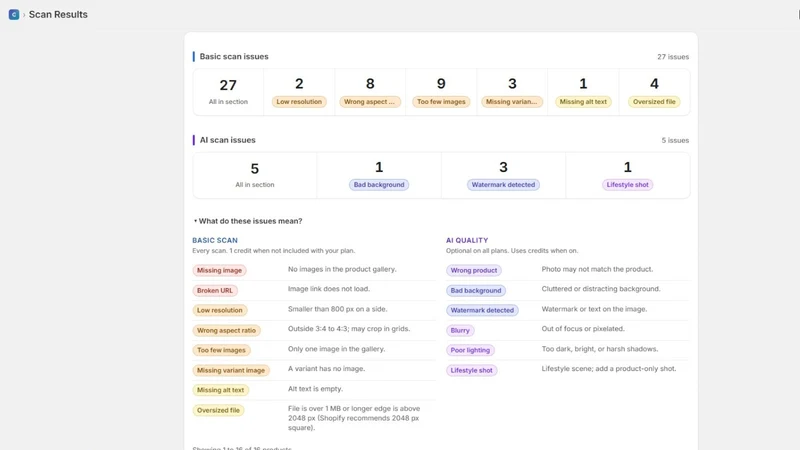
Task: Click the Bad background legend badge
Action: (x=476, y=290)
